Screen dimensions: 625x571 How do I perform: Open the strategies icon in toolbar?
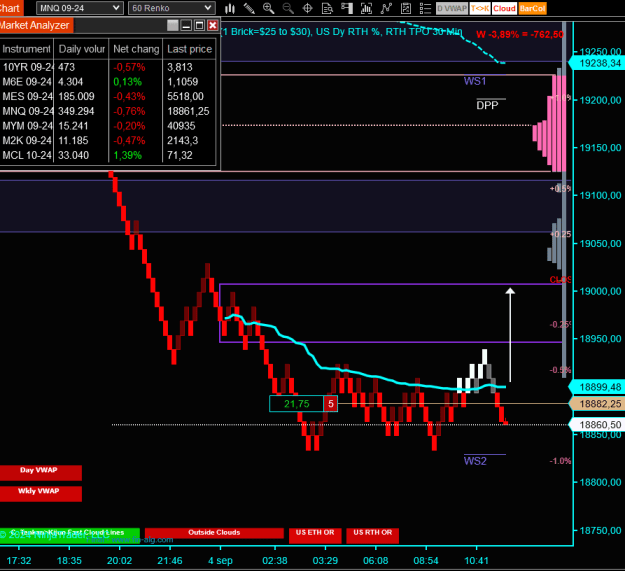pyautogui.click(x=405, y=8)
